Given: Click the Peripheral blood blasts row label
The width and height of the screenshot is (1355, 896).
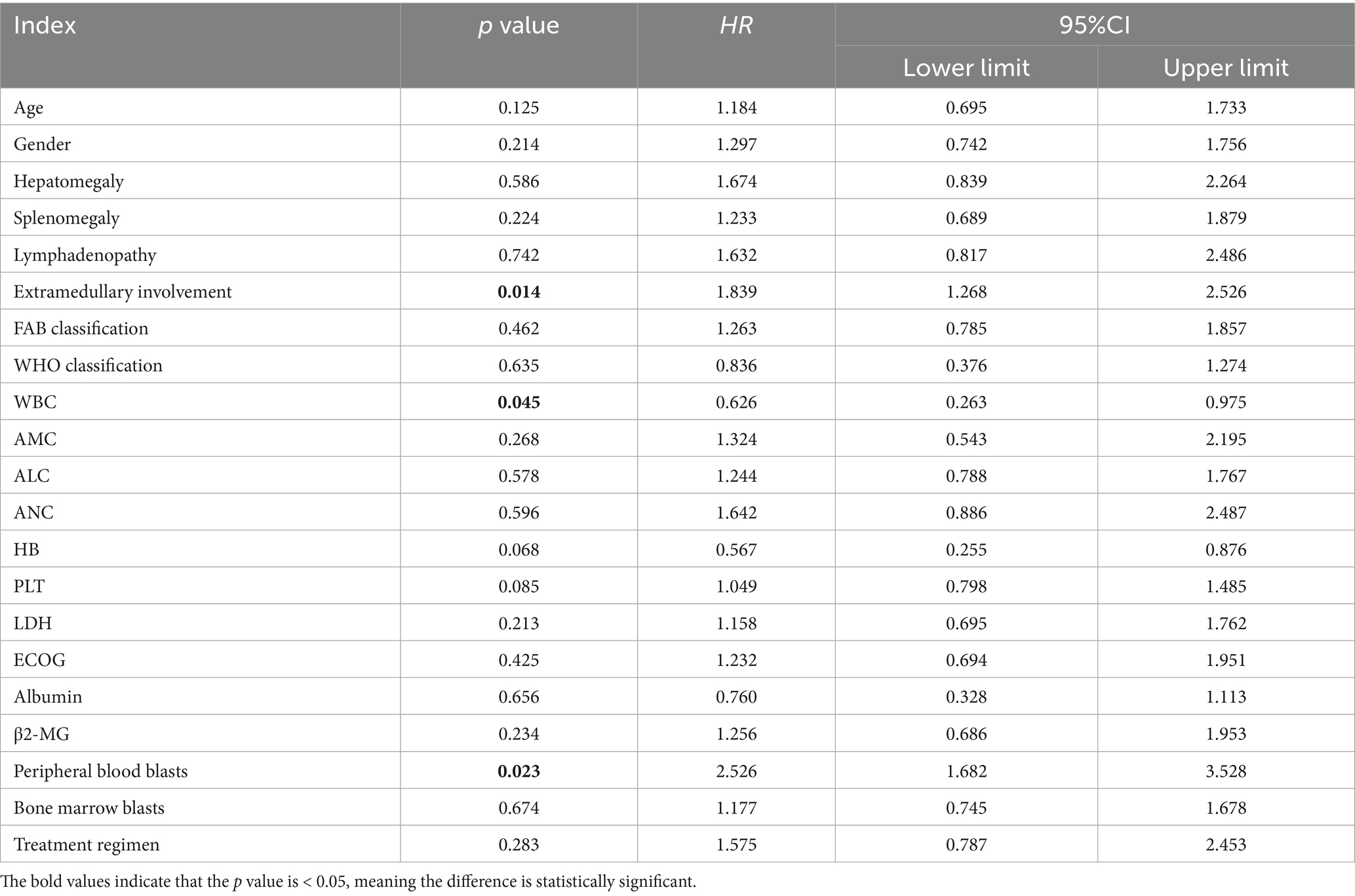Looking at the screenshot, I should [x=100, y=771].
